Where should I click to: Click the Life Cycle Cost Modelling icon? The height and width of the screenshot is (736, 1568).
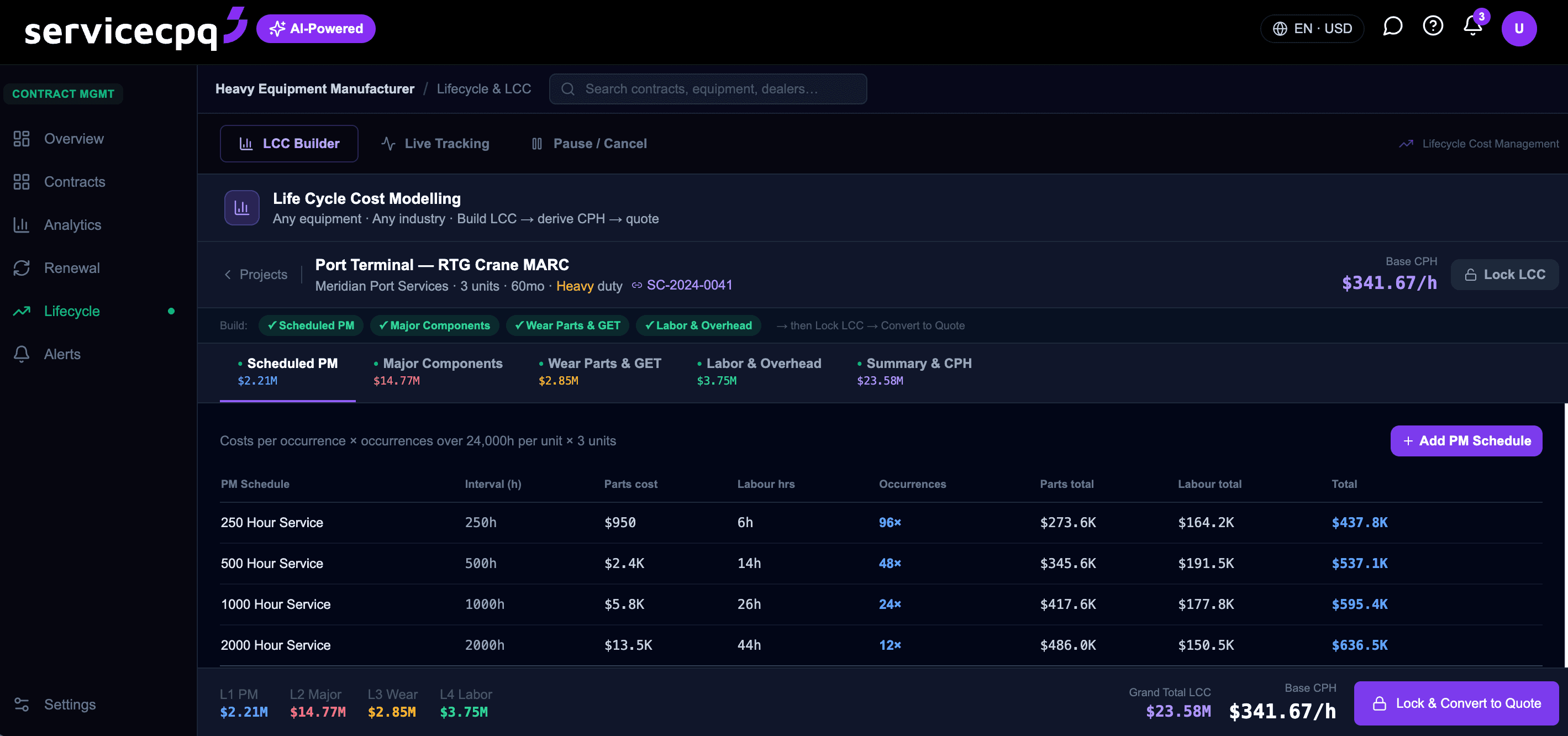tap(241, 208)
